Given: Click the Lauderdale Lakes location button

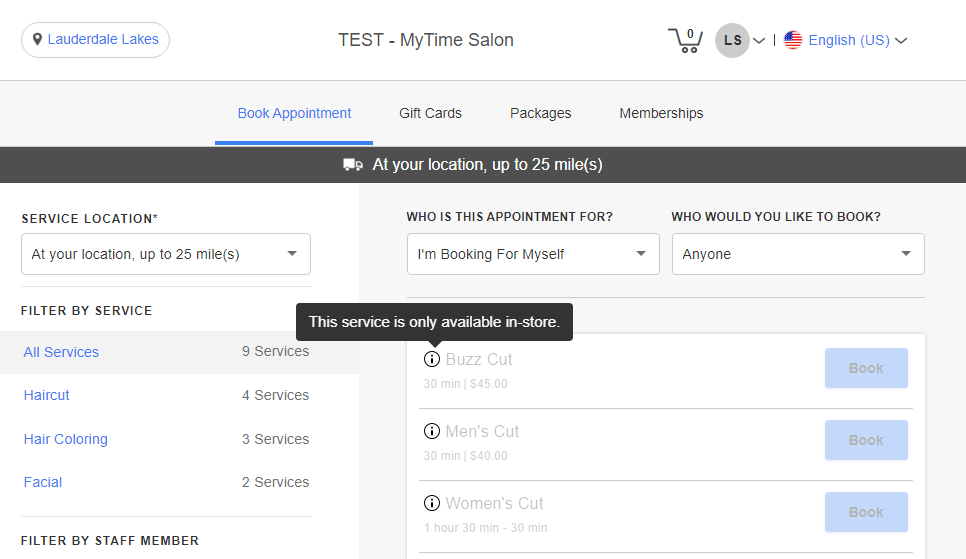Looking at the screenshot, I should 95,40.
